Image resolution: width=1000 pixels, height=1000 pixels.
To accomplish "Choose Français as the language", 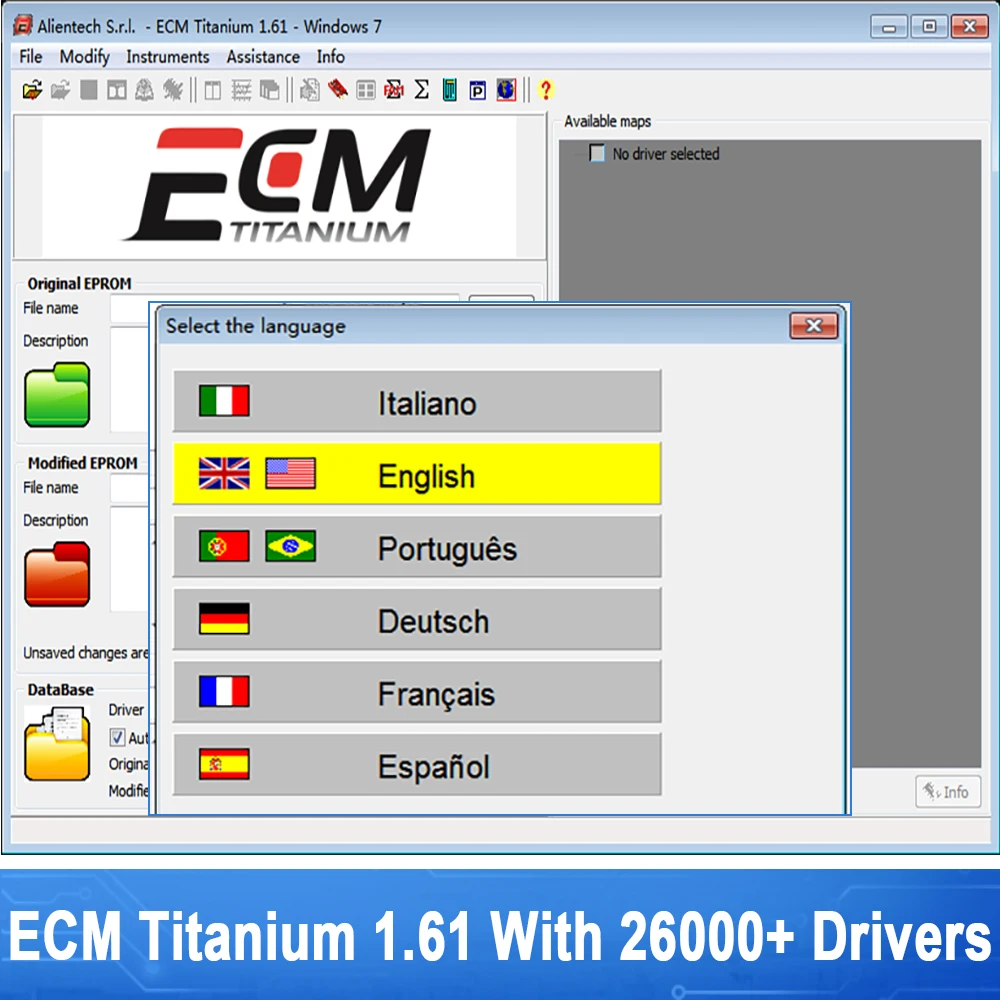I will [417, 692].
